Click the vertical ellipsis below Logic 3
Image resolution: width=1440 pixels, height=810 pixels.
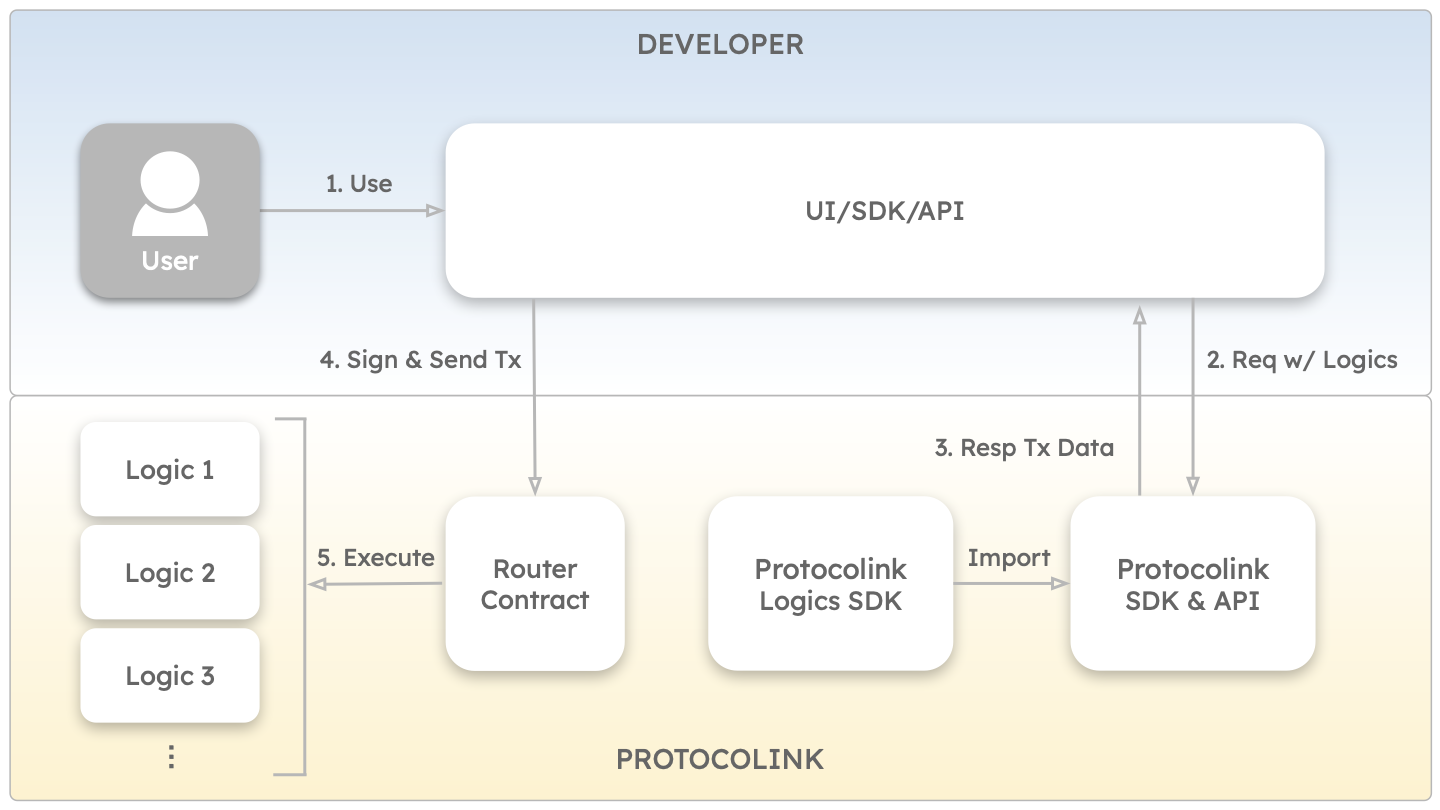pyautogui.click(x=171, y=757)
